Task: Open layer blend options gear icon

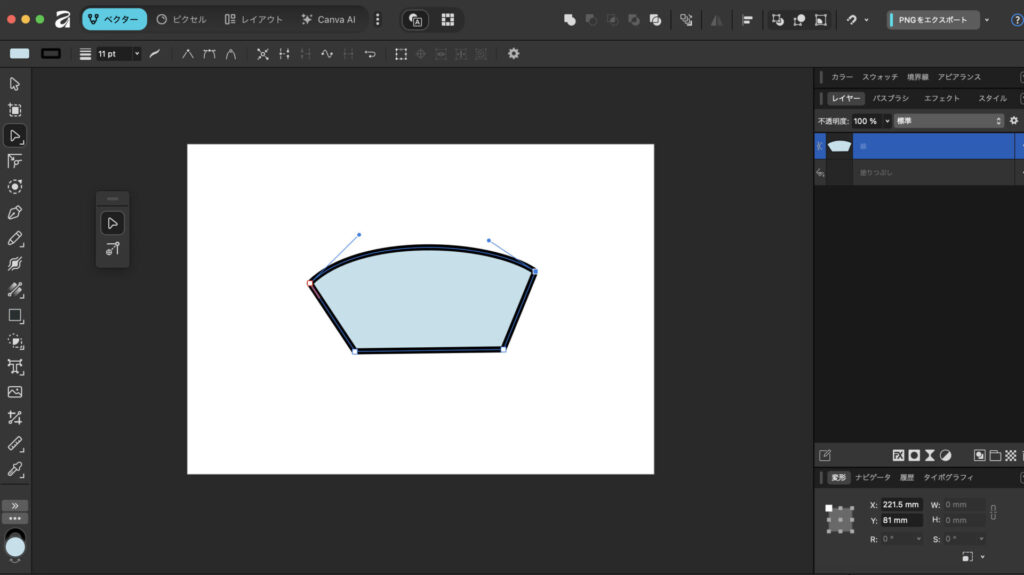Action: (x=1013, y=120)
